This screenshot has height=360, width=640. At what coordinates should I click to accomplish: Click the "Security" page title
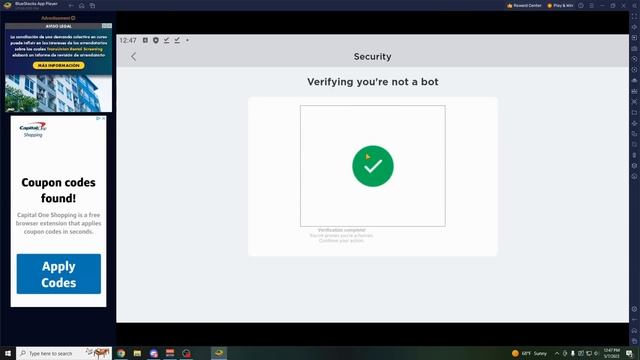tap(373, 57)
